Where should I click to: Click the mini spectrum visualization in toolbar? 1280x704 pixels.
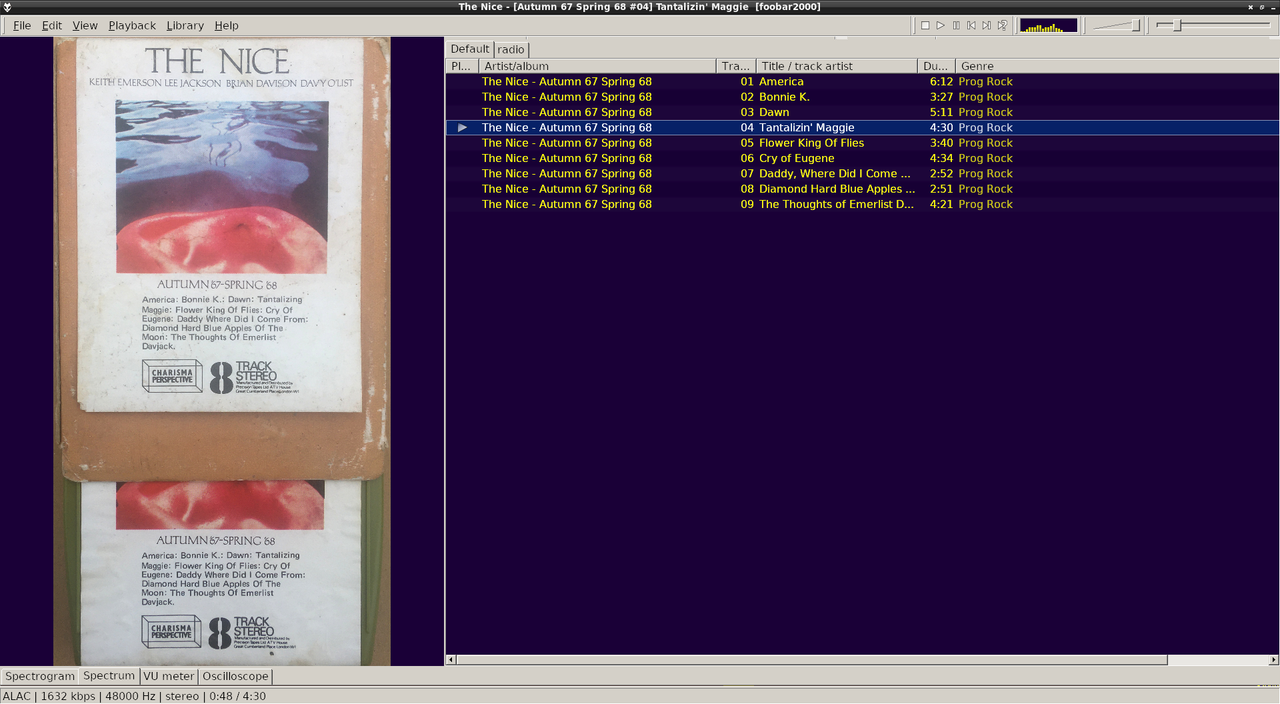pos(1048,25)
